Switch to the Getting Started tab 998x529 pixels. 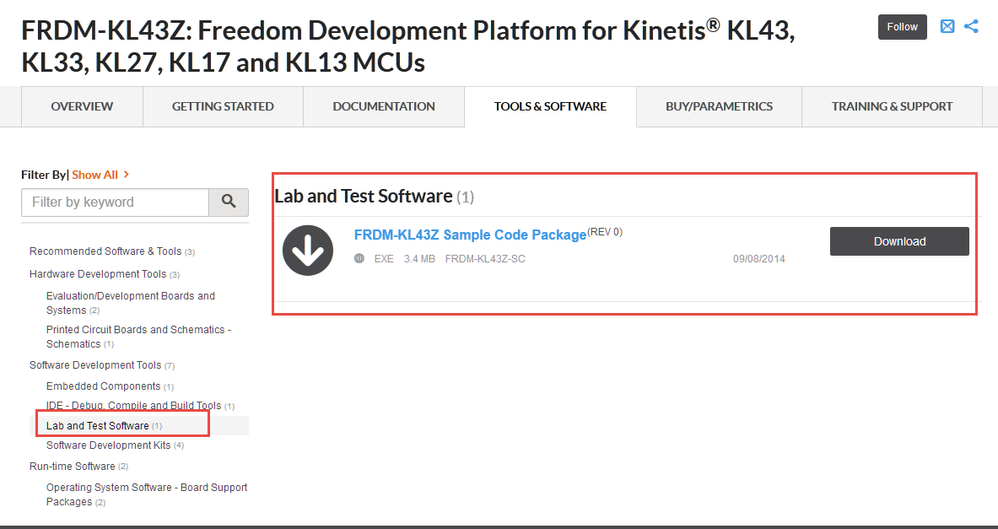tap(223, 106)
